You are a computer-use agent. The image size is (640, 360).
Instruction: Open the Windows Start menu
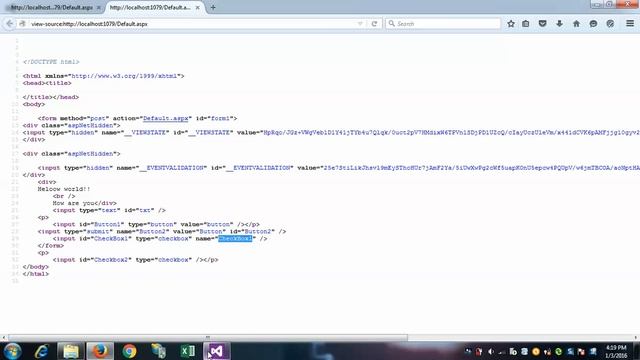point(12,351)
